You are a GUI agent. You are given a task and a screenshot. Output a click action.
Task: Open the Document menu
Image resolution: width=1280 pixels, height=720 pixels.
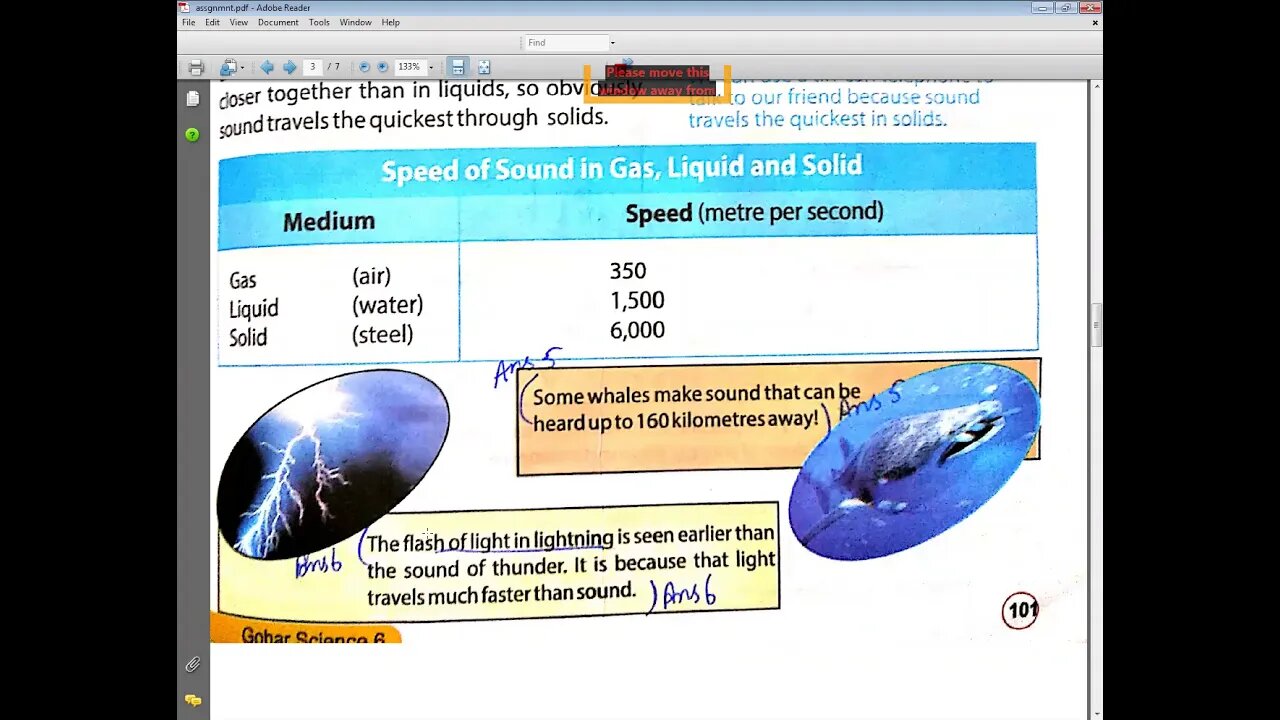(x=278, y=22)
